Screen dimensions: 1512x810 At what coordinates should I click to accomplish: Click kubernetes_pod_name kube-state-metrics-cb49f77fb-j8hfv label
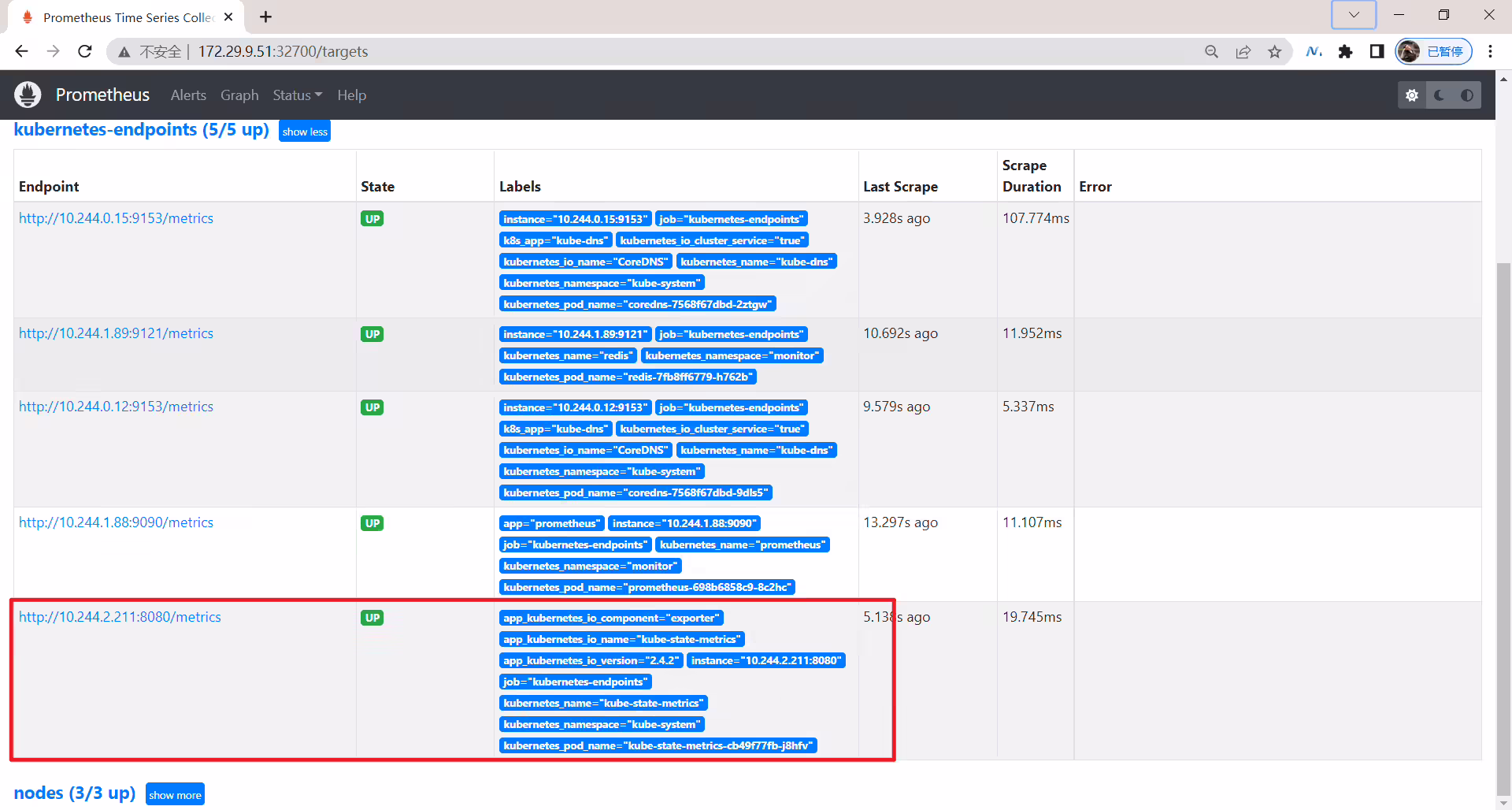coord(658,745)
